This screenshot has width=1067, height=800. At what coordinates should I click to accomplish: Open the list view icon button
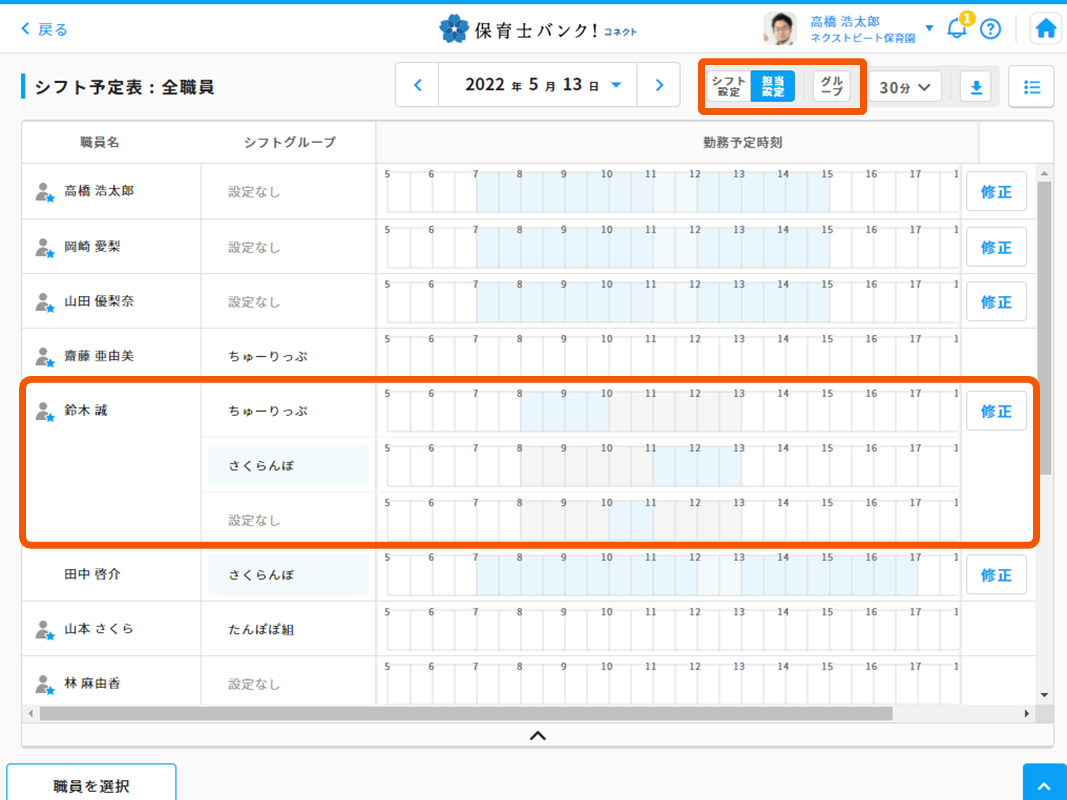(1031, 87)
